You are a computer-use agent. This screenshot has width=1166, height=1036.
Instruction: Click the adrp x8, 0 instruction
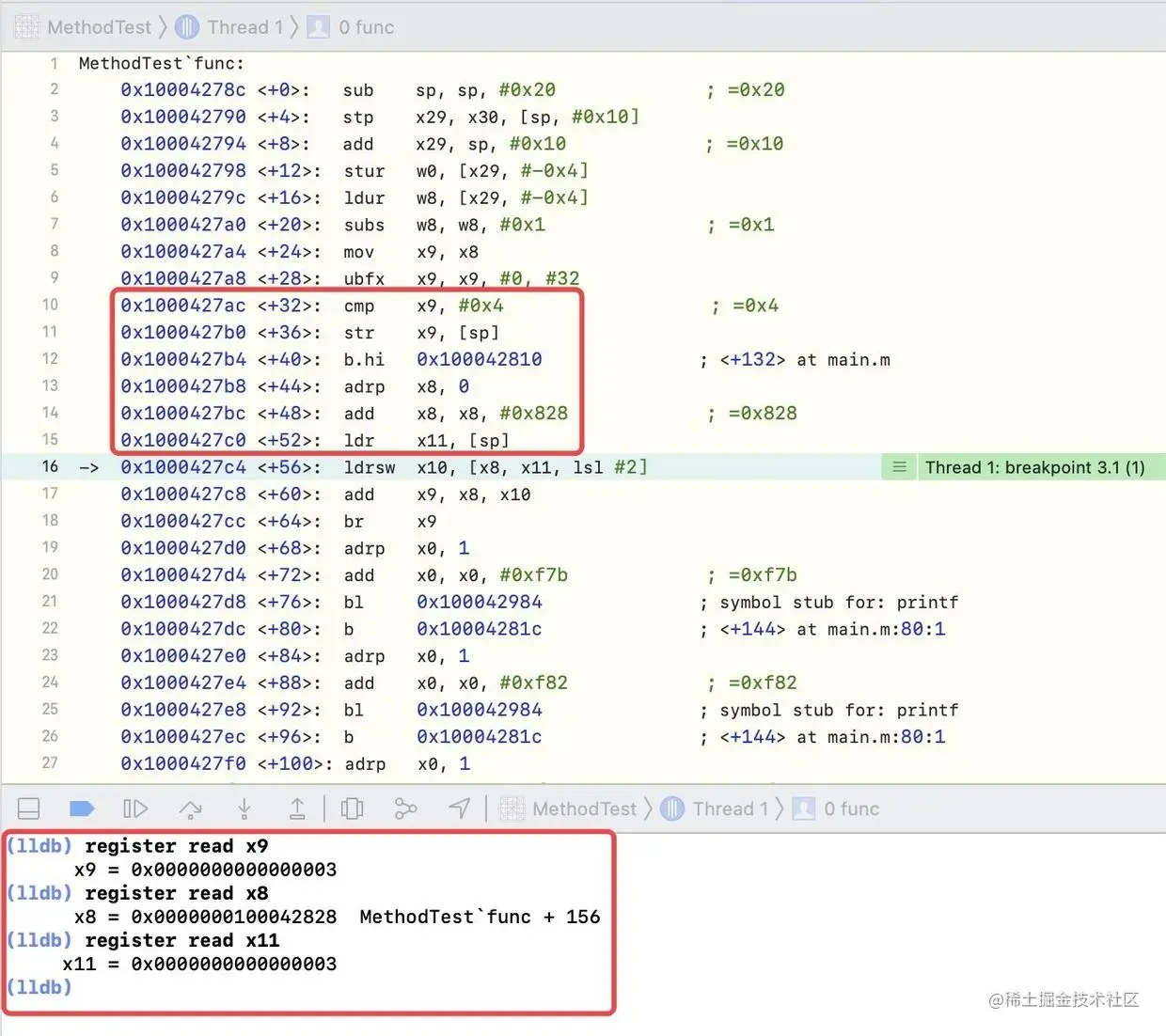[406, 386]
